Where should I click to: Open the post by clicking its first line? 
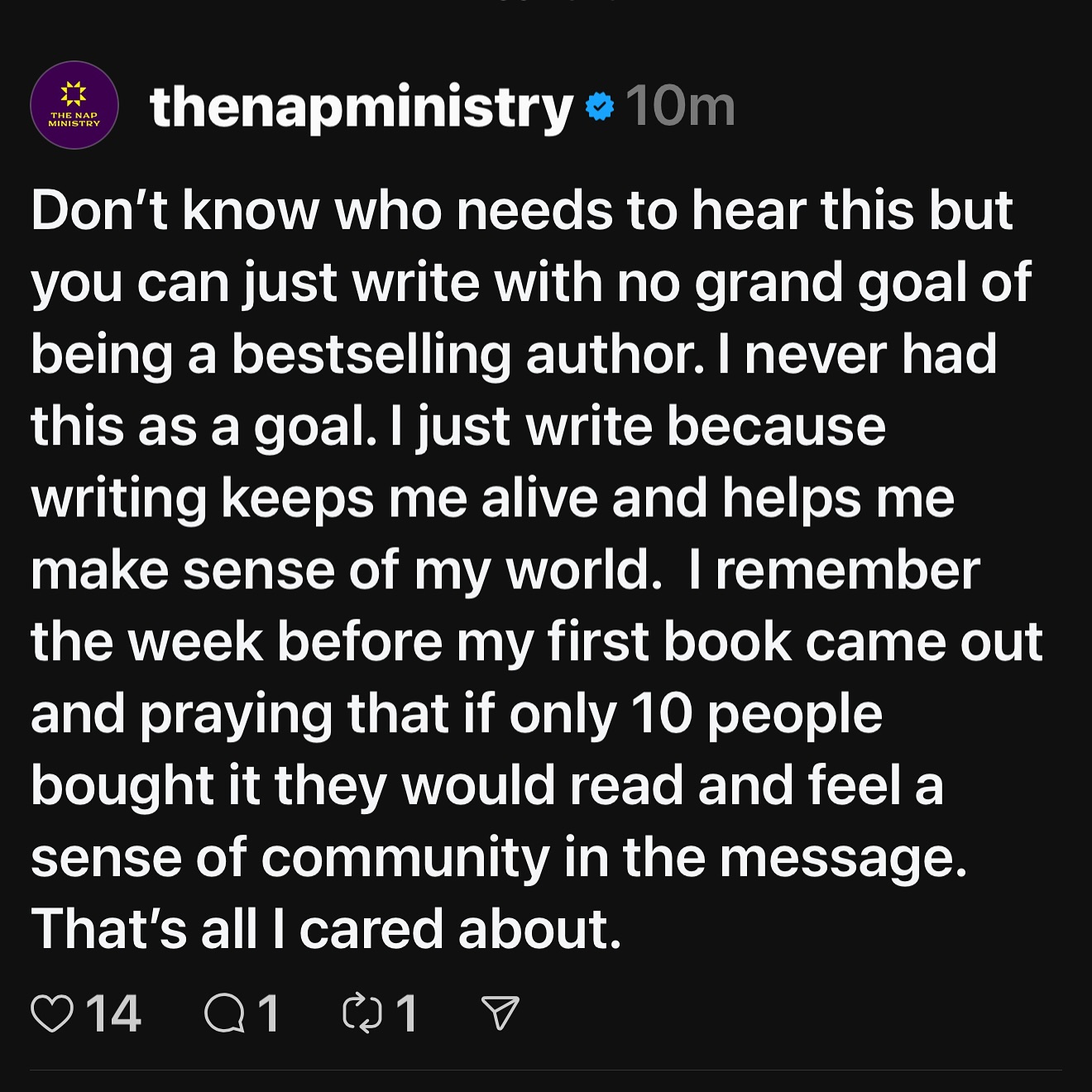(x=521, y=210)
